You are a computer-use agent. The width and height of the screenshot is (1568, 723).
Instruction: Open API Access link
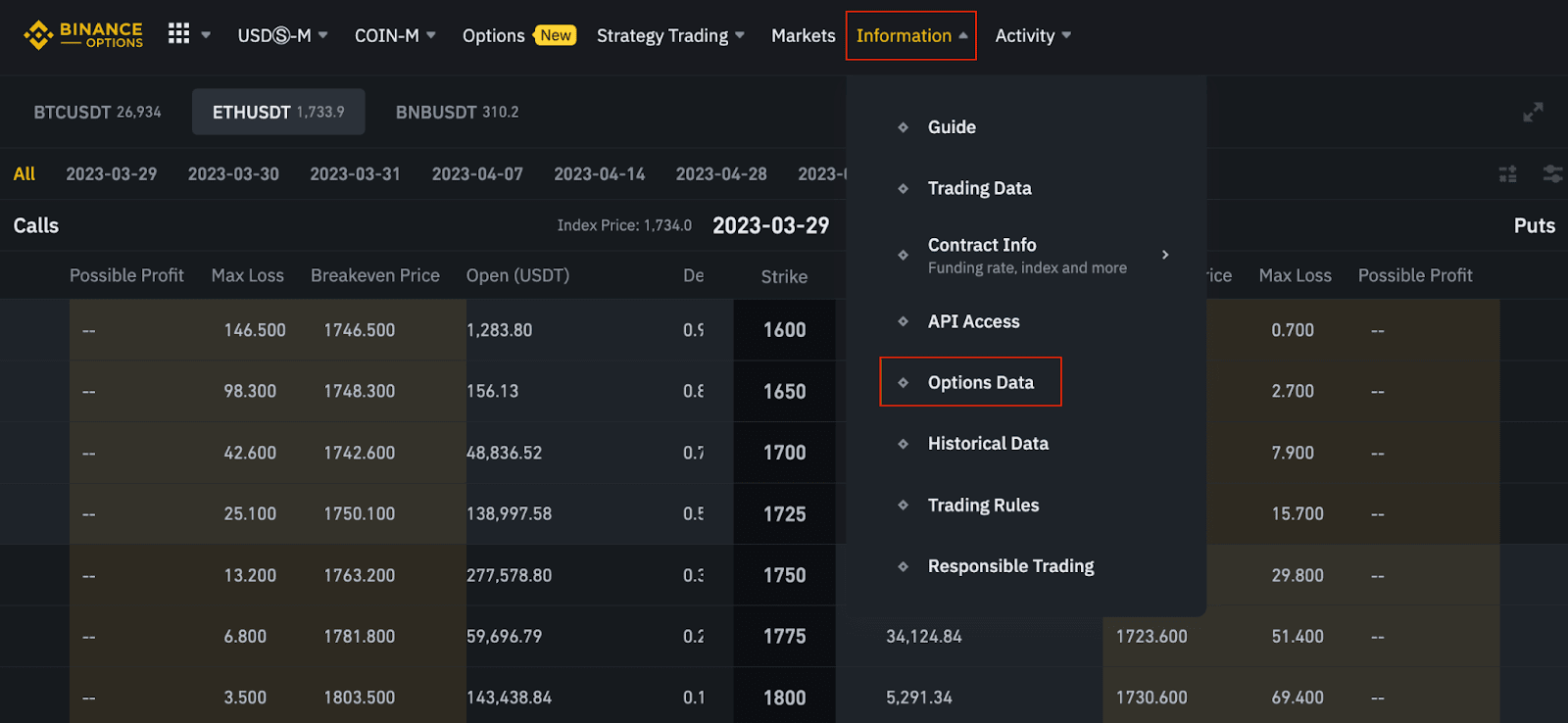click(x=973, y=321)
